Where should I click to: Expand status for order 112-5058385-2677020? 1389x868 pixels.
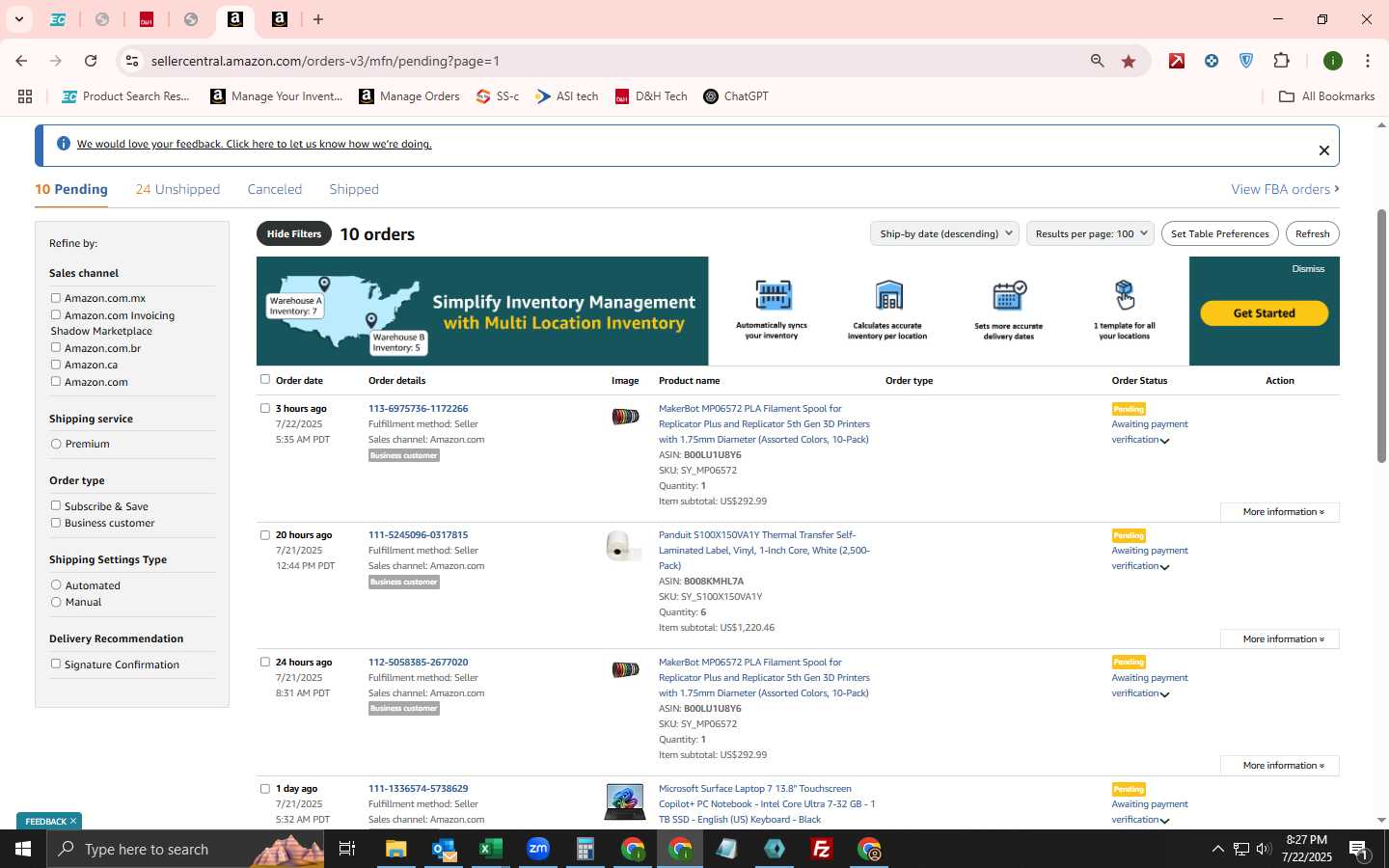1165,694
